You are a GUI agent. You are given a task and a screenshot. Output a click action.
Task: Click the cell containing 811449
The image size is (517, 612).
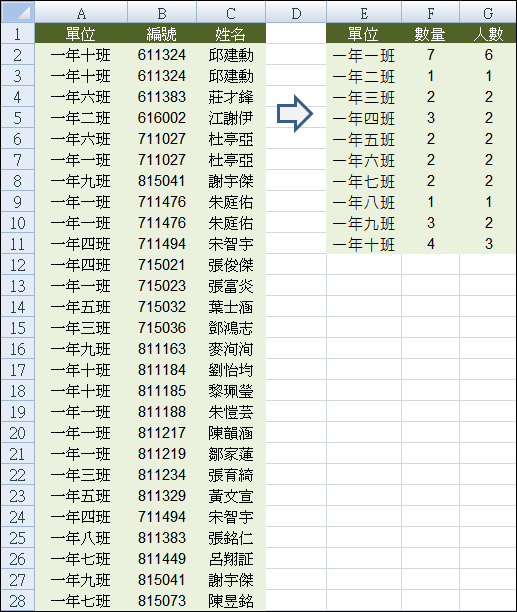[162, 559]
